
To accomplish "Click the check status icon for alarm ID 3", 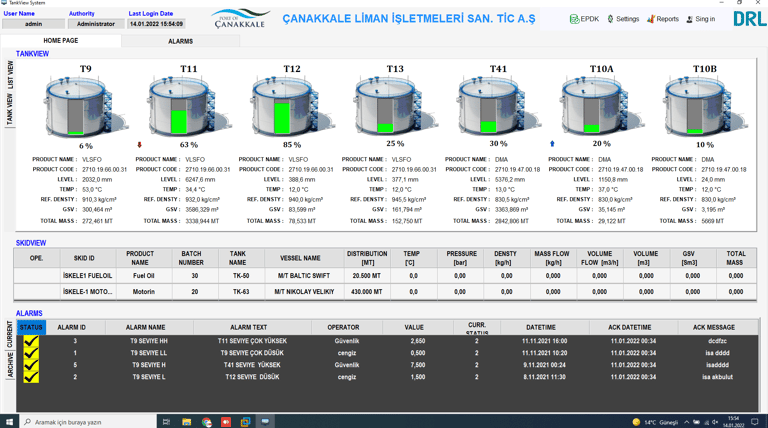I will coord(31,341).
